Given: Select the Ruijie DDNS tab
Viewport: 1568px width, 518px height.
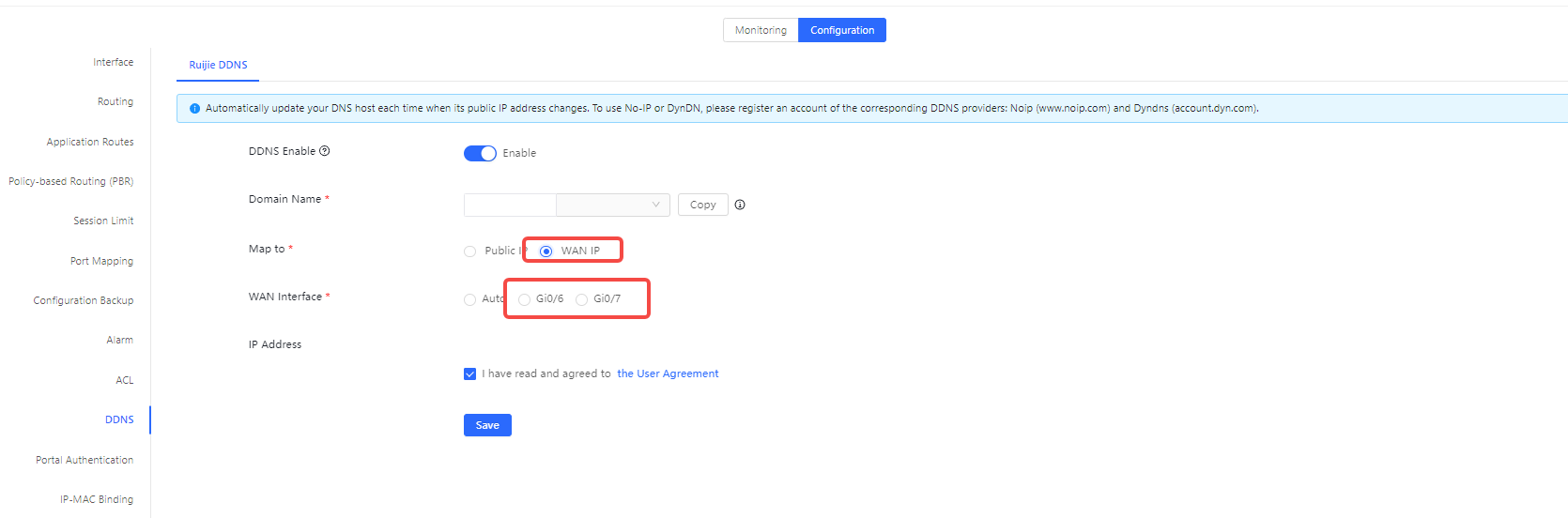Looking at the screenshot, I should pos(218,65).
